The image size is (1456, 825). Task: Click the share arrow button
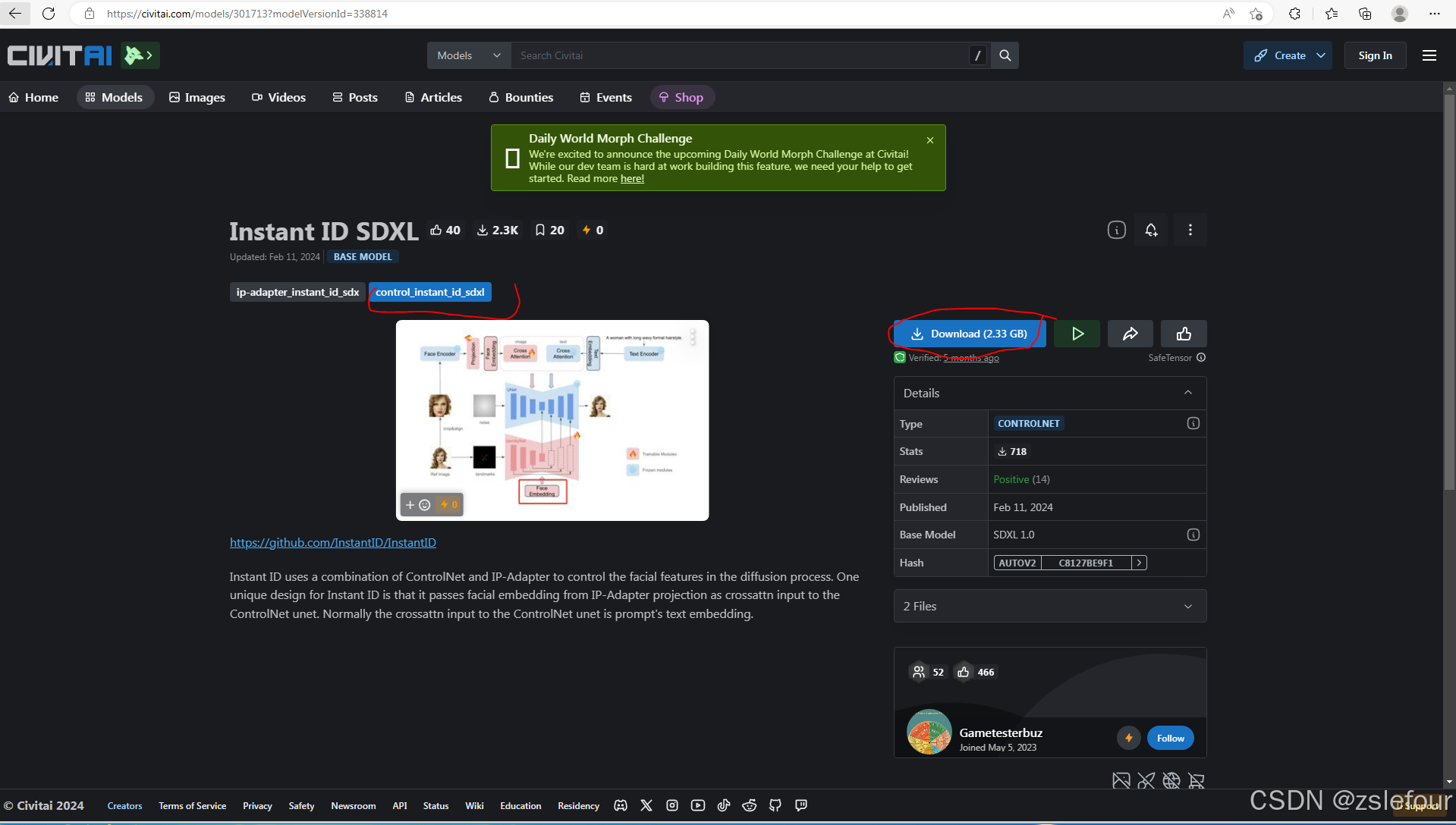click(1130, 334)
